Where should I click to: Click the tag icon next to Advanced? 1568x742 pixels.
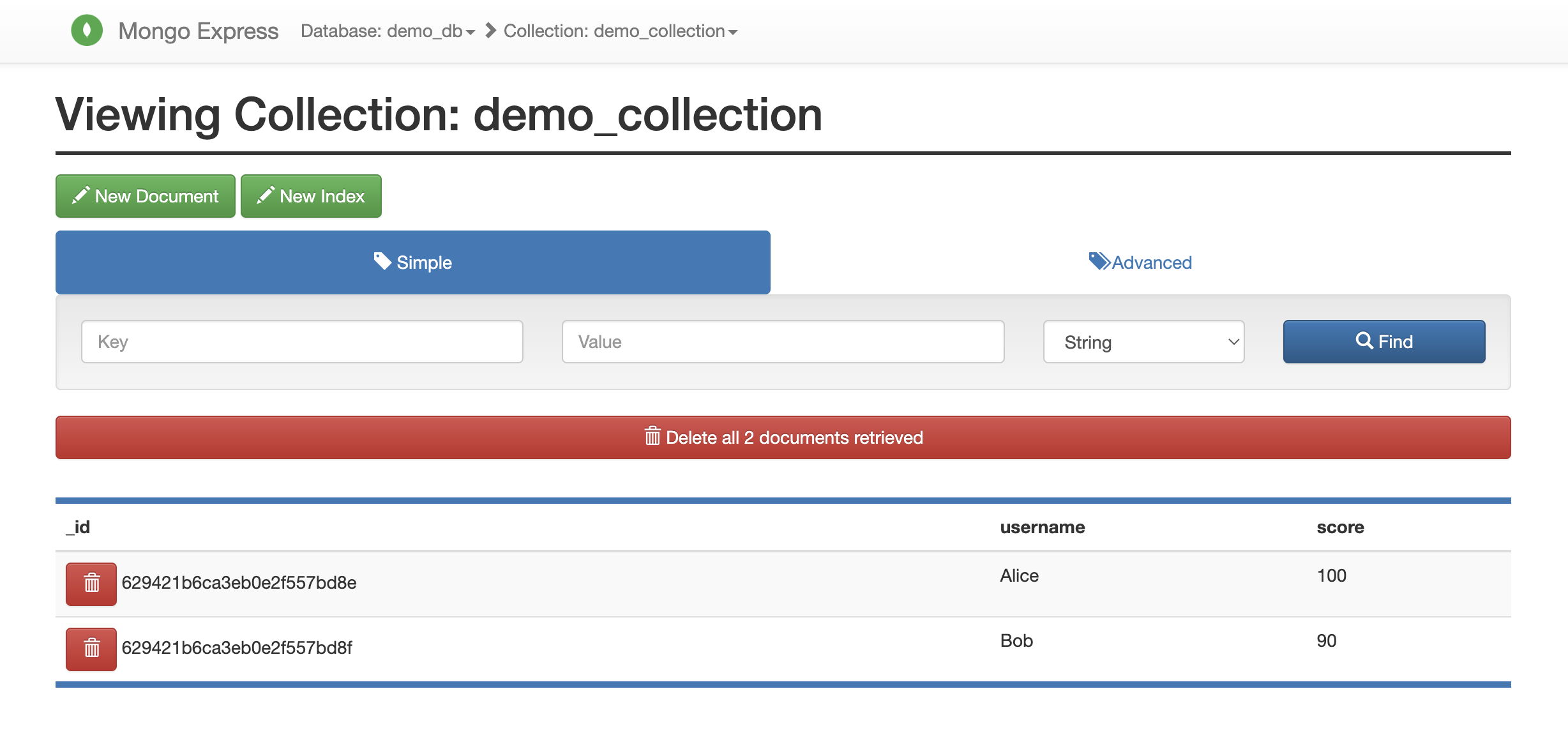pyautogui.click(x=1098, y=262)
